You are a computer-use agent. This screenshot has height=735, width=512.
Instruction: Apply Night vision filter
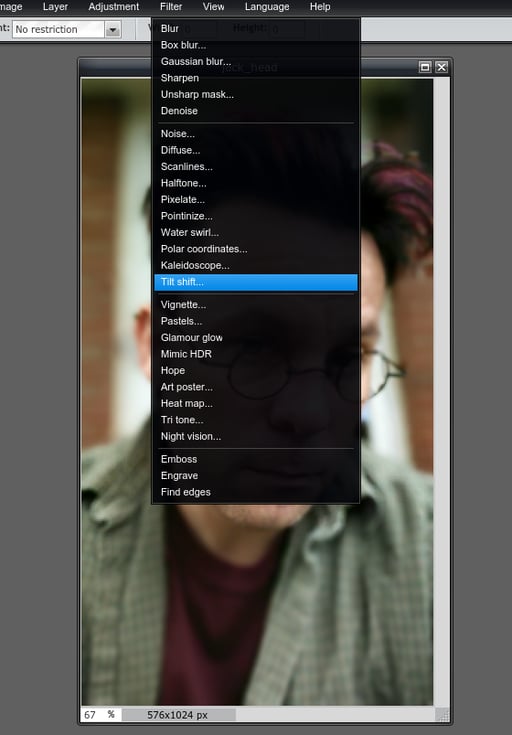(x=256, y=436)
